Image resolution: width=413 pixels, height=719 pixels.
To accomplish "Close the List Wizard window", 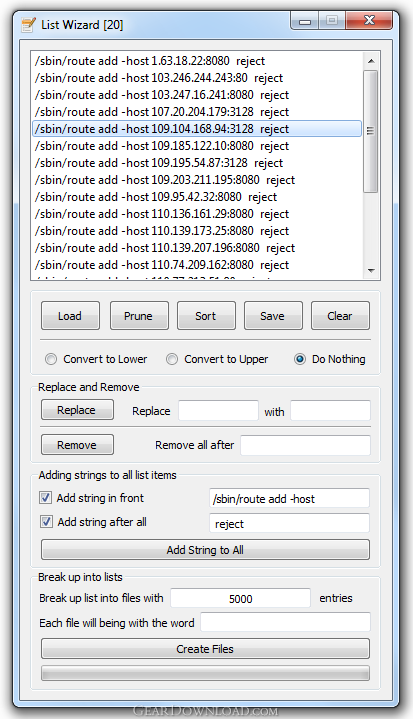I will click(x=369, y=21).
